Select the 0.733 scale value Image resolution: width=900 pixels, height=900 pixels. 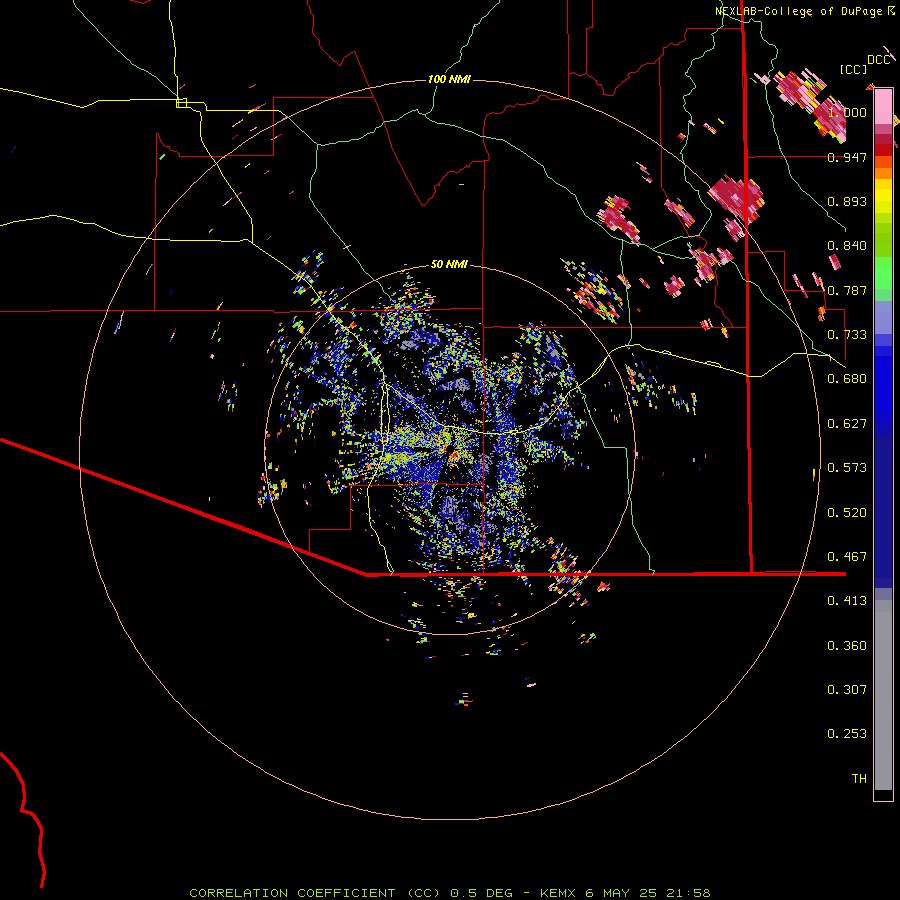847,335
